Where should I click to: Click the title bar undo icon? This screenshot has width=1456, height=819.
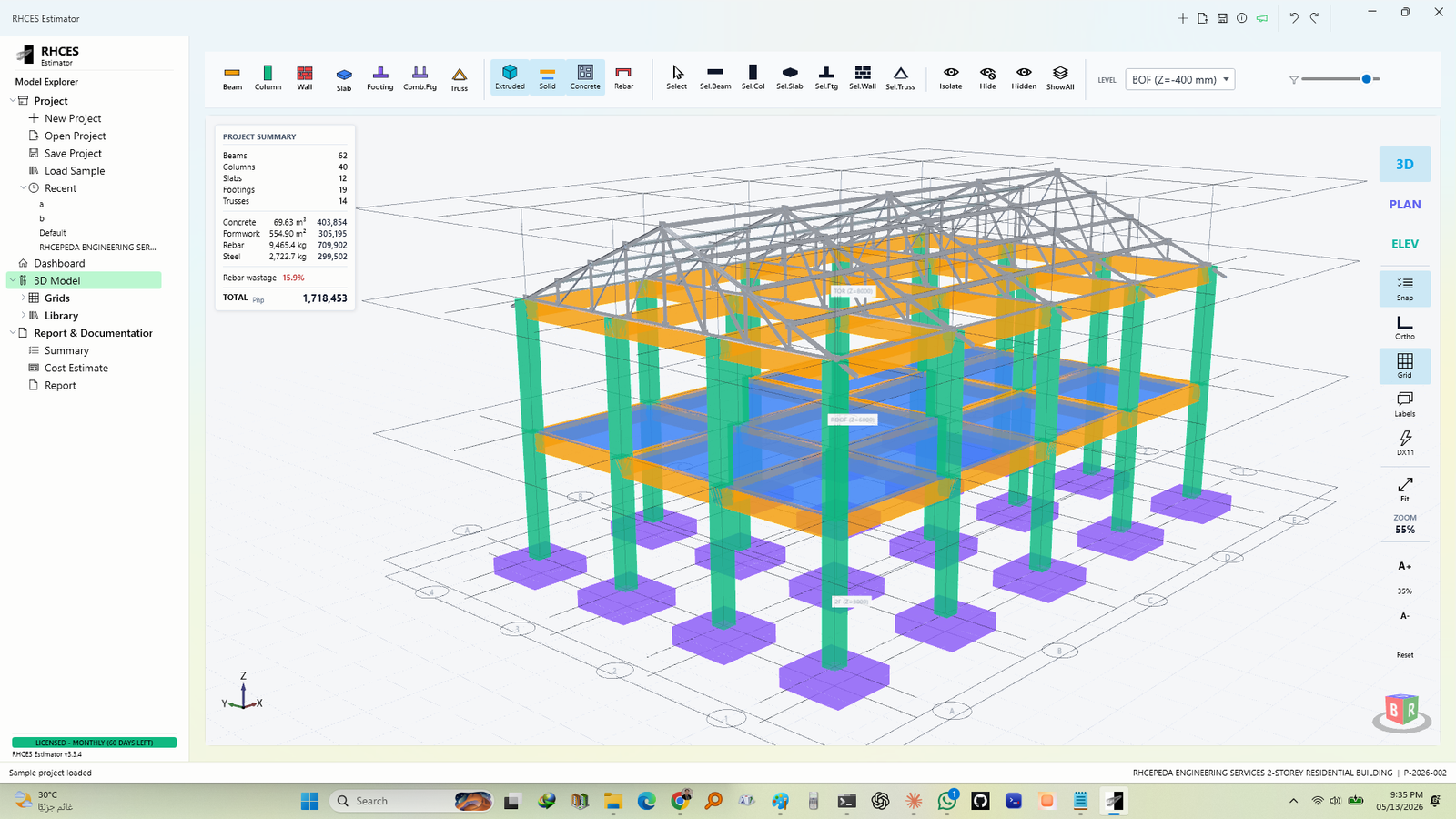pyautogui.click(x=1293, y=18)
